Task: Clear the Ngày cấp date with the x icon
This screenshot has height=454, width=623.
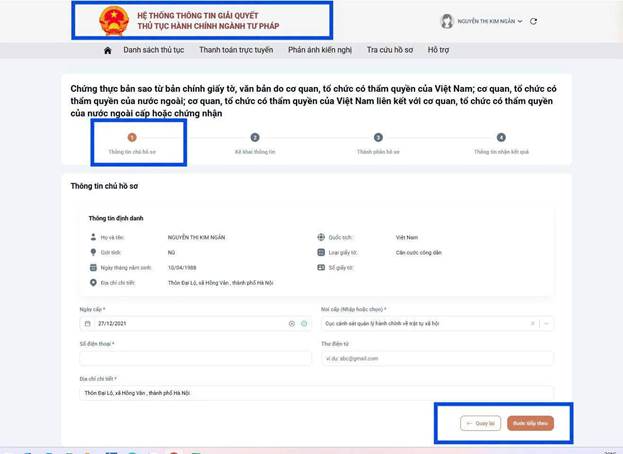Action: coord(292,324)
